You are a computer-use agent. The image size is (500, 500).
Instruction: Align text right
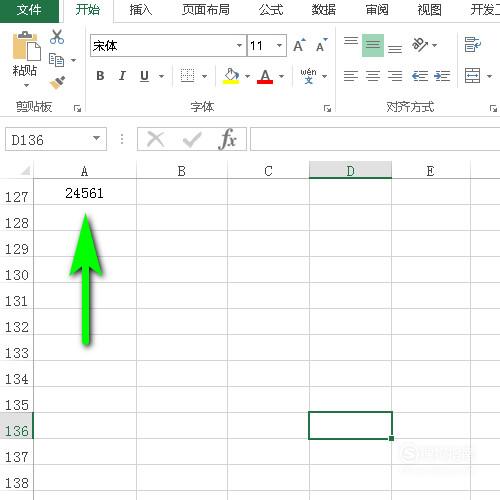395,76
